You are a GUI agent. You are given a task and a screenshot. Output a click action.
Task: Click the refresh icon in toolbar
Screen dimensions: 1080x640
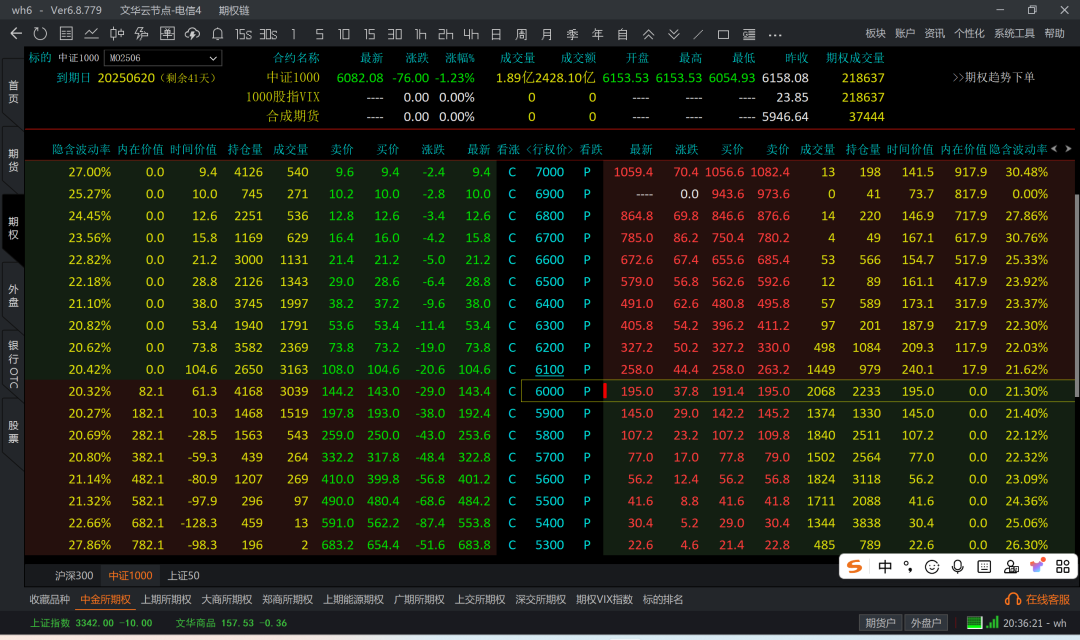(40, 34)
